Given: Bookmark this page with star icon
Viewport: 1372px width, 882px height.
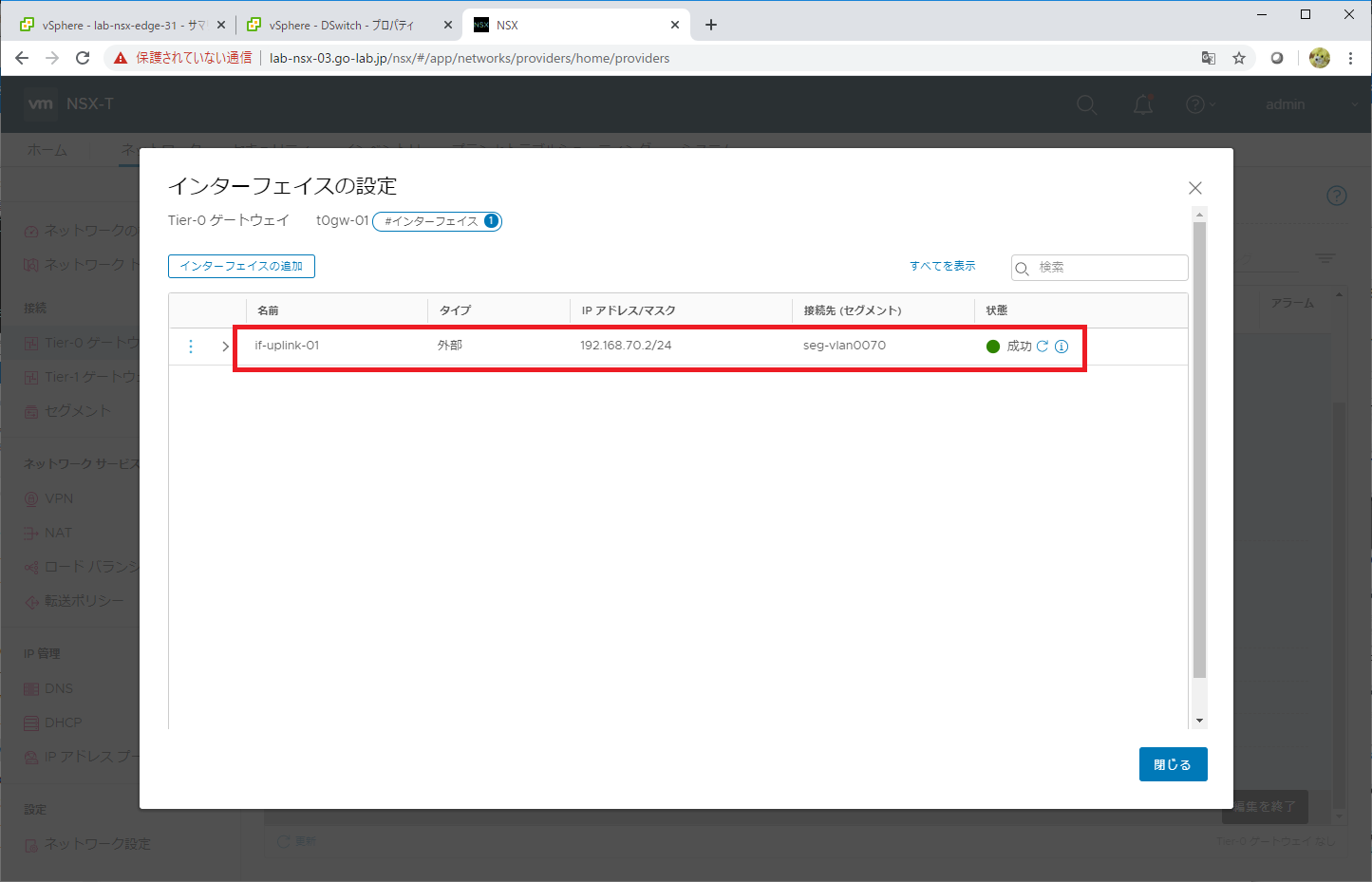Looking at the screenshot, I should click(x=1239, y=58).
